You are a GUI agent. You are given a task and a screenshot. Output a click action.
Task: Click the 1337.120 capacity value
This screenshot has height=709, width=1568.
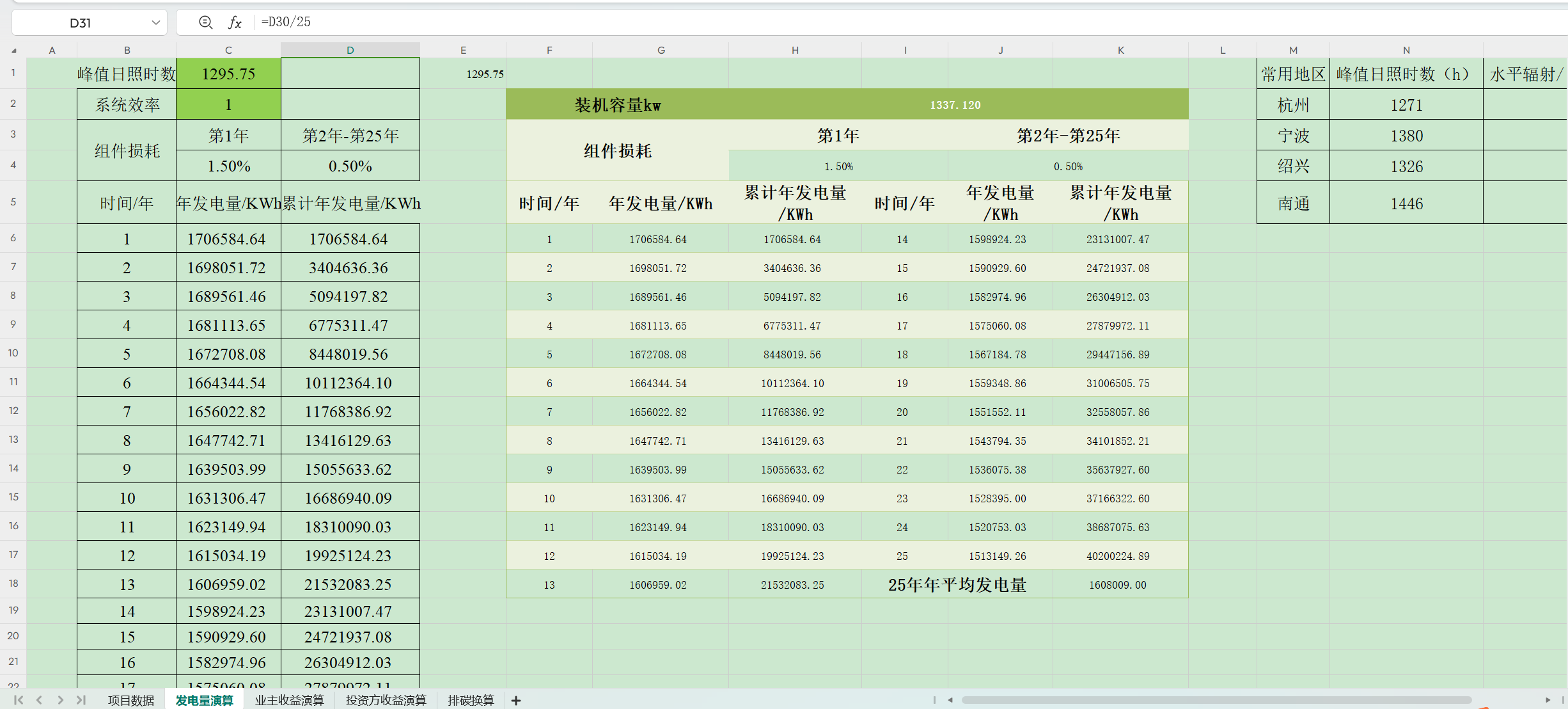(955, 104)
